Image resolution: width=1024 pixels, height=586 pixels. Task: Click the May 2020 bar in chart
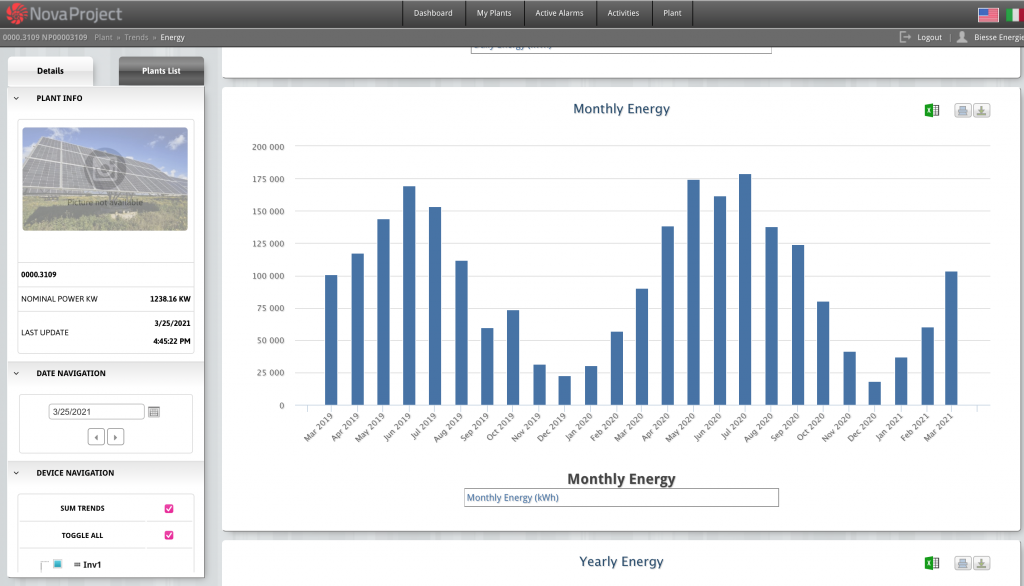(x=693, y=292)
